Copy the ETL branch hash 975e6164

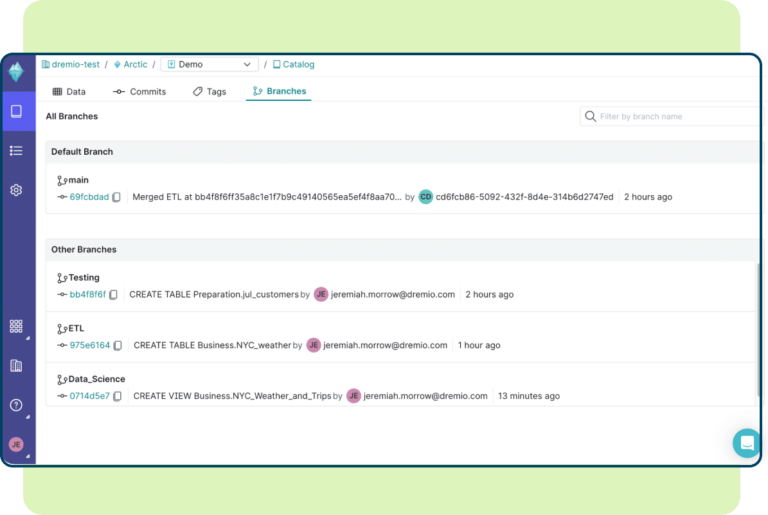118,346
